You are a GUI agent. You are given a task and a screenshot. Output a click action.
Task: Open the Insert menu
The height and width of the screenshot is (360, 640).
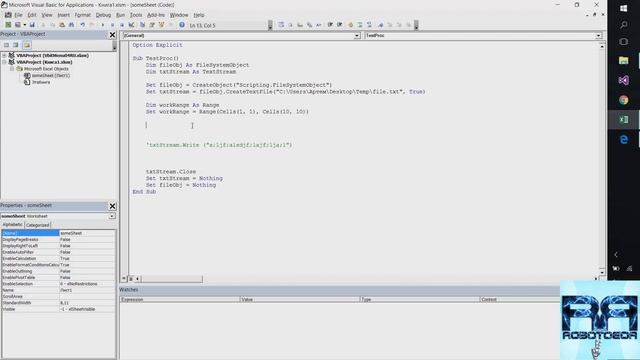(x=63, y=15)
